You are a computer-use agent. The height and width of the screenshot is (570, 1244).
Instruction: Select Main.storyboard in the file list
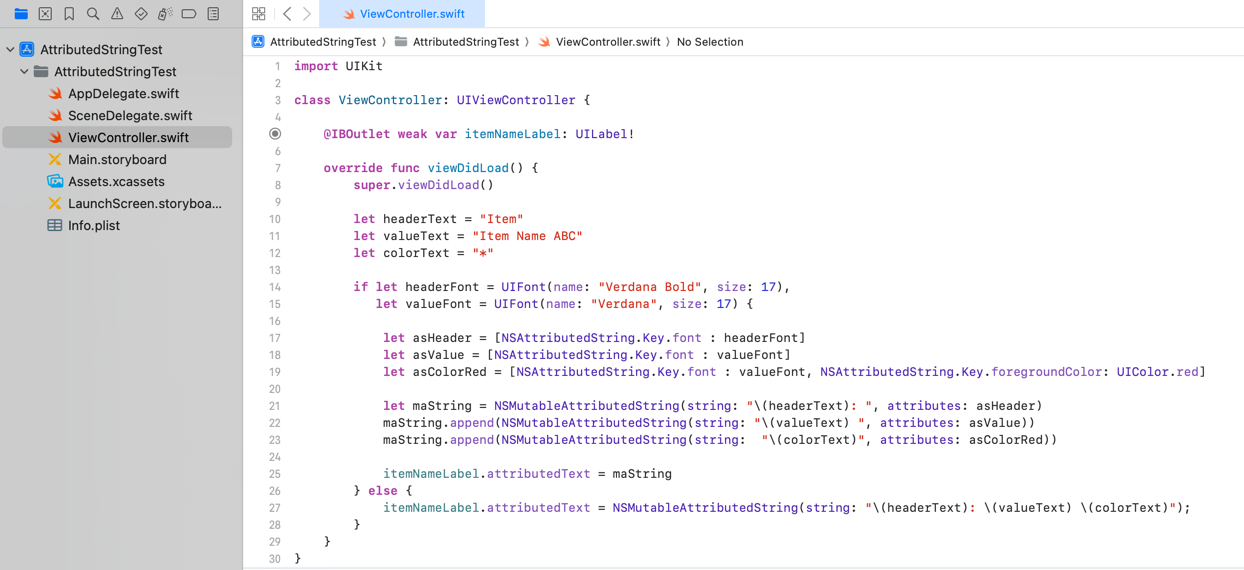coord(117,160)
